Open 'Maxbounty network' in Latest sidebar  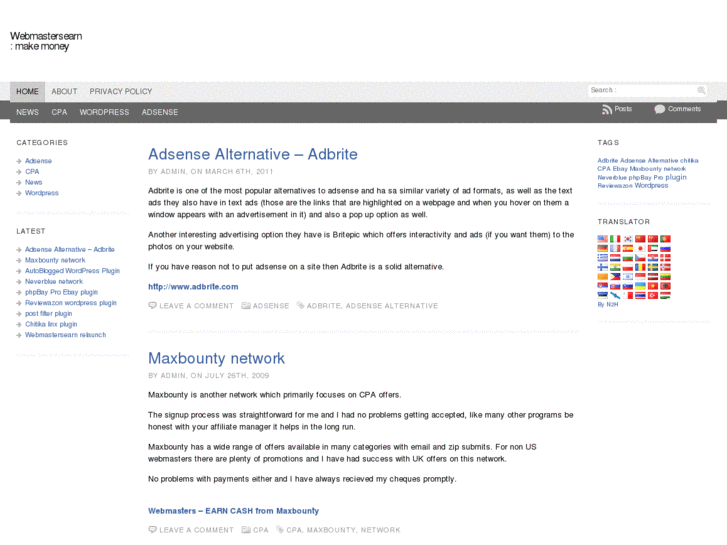click(55, 260)
